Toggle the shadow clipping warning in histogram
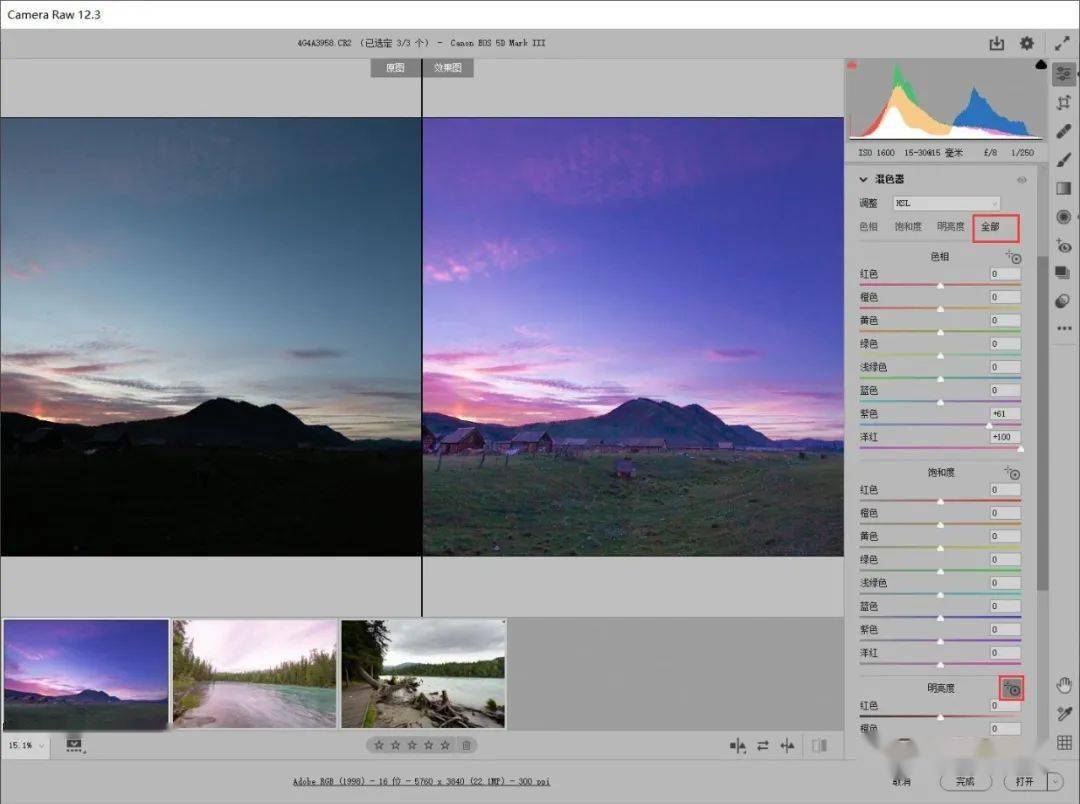1080x804 pixels. point(852,65)
